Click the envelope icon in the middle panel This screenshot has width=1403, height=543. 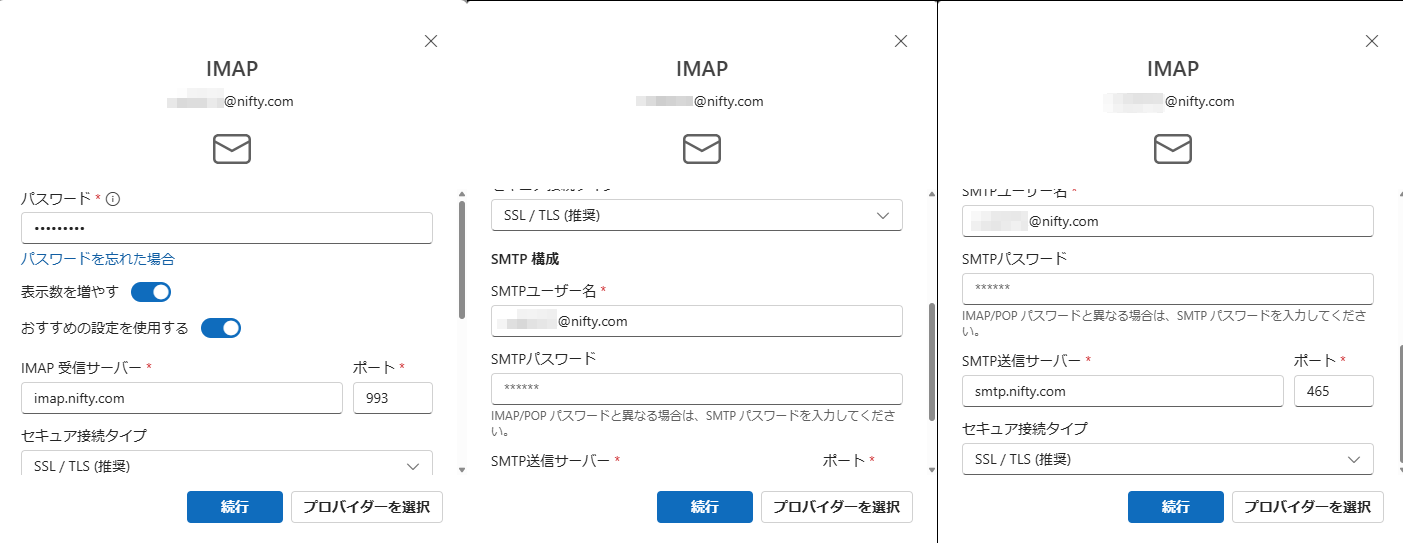701,149
